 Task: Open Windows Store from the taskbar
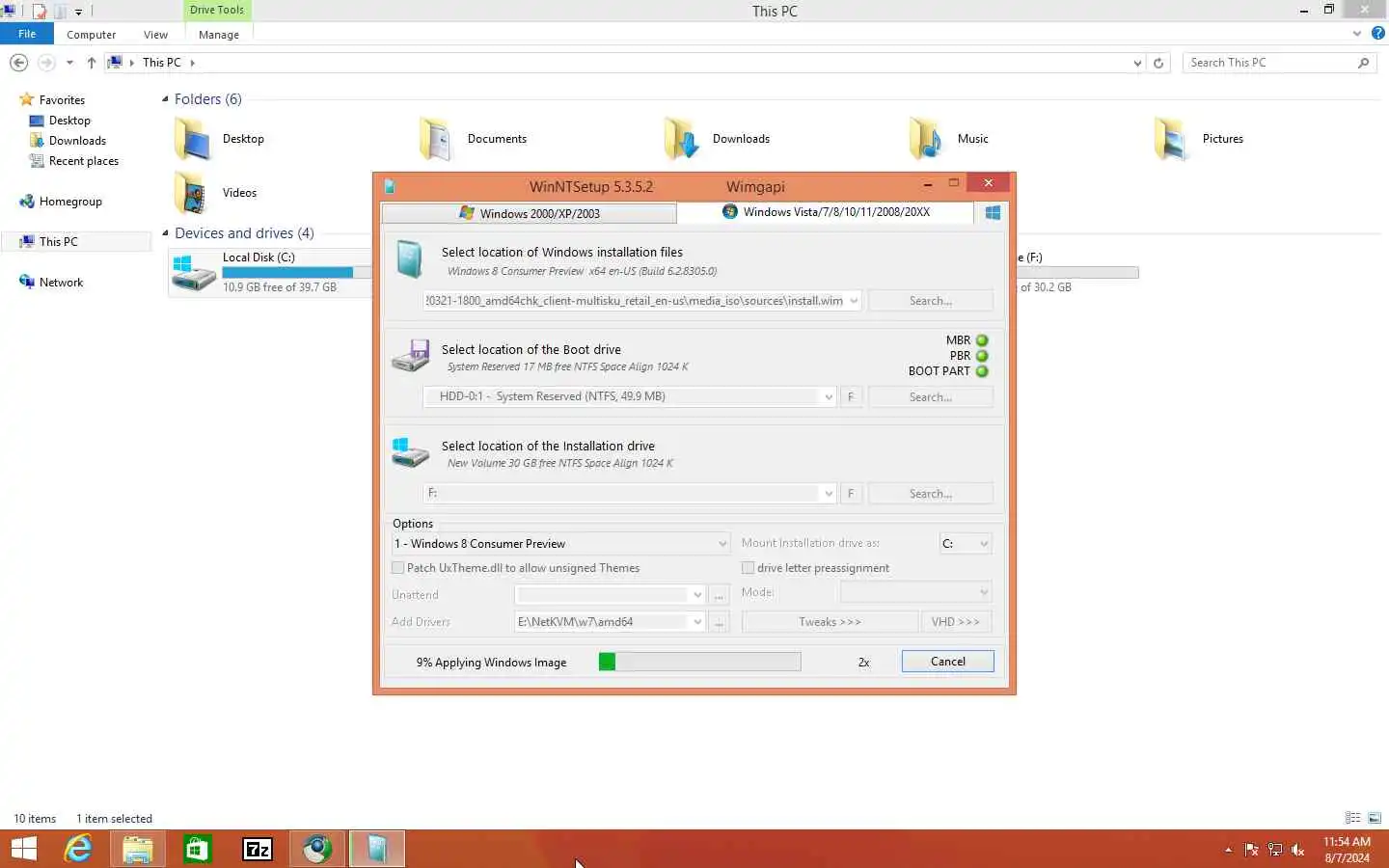click(x=198, y=849)
